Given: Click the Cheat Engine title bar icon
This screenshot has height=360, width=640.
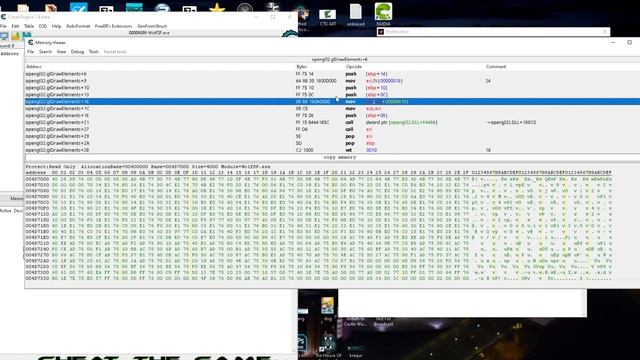Looking at the screenshot, I should pyautogui.click(x=3, y=17).
